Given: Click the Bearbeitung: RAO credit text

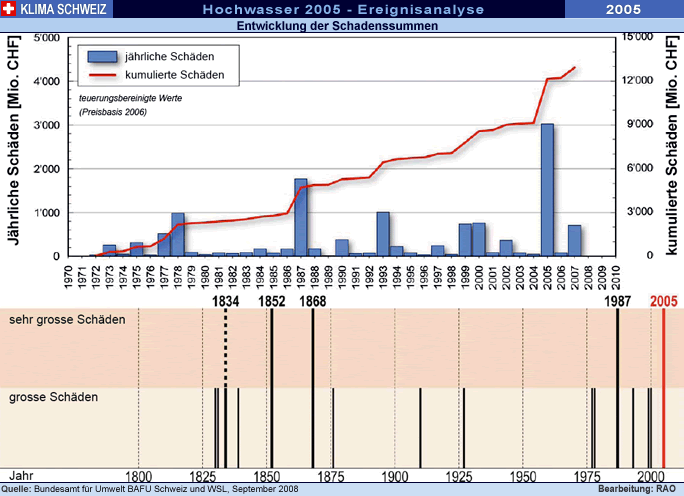Looking at the screenshot, I should (639, 490).
